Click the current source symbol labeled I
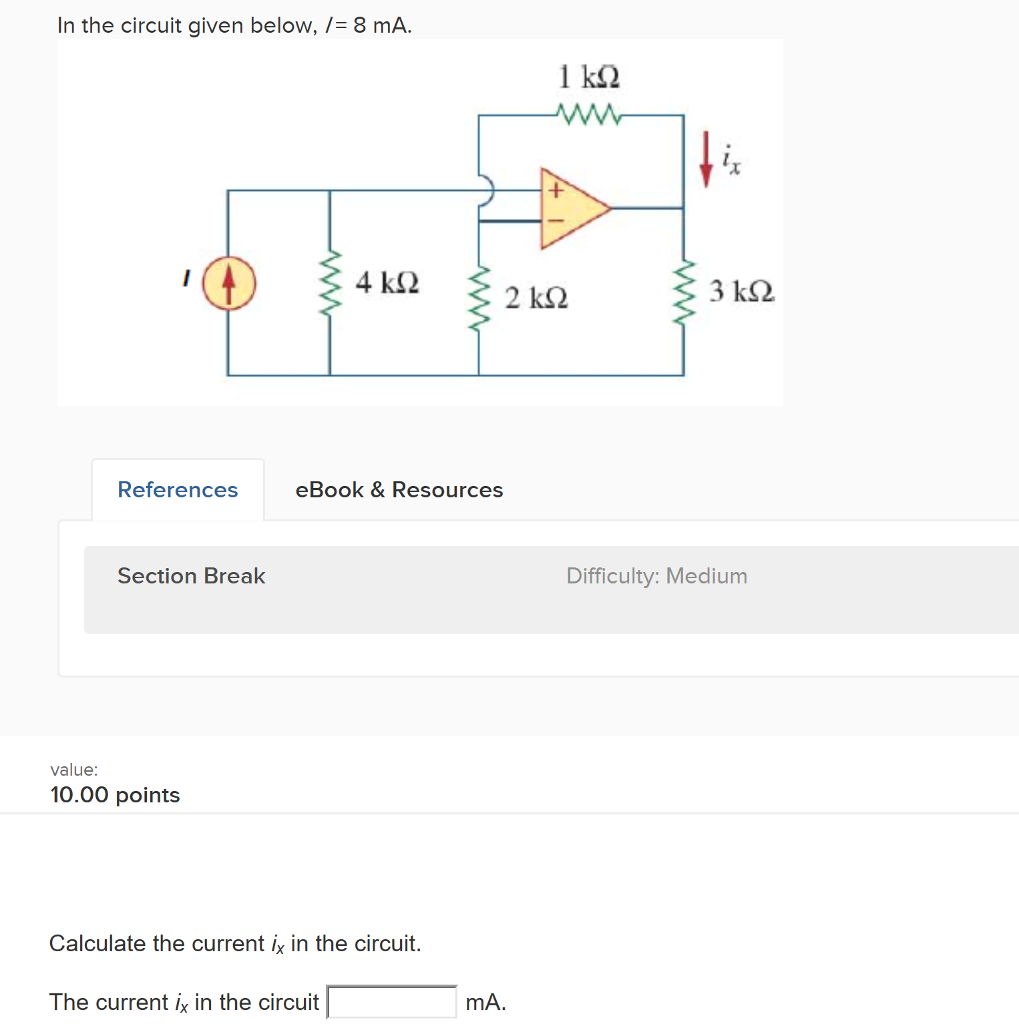Viewport: 1019px width, 1024px height. click(228, 283)
